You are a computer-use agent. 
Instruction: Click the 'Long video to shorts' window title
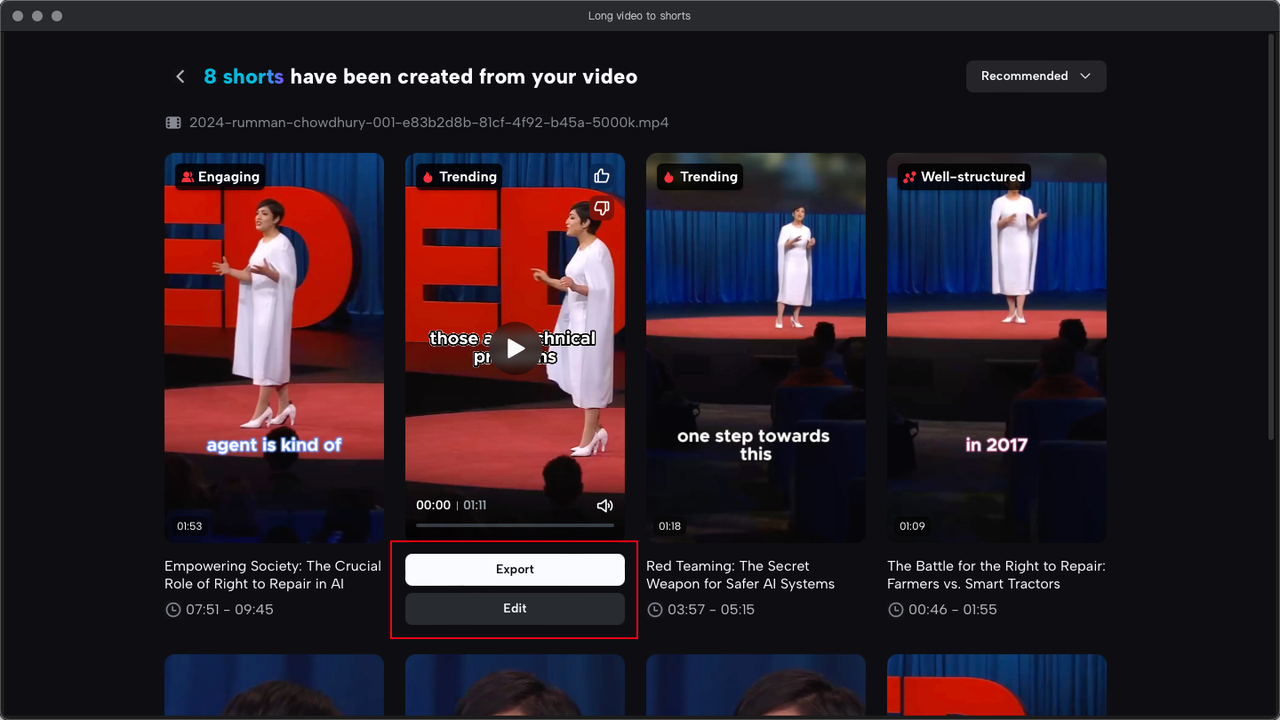(640, 16)
